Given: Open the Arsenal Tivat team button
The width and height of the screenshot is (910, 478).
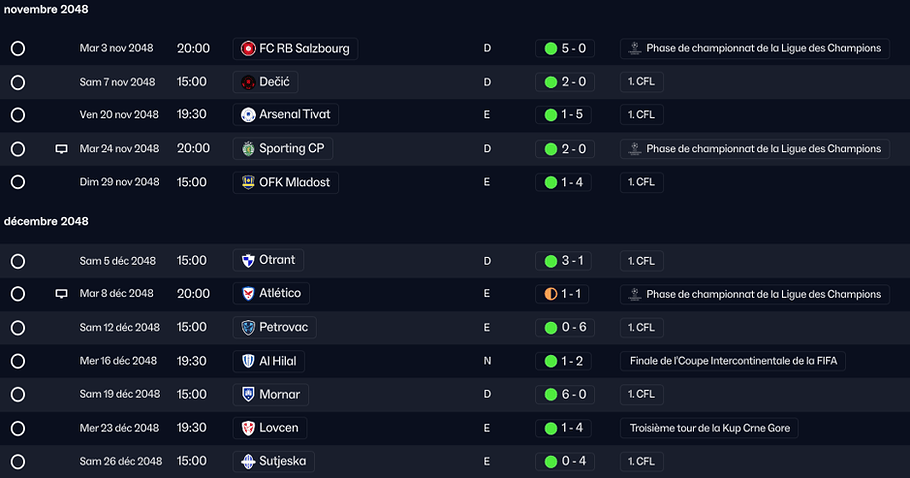Looking at the screenshot, I should pyautogui.click(x=286, y=115).
